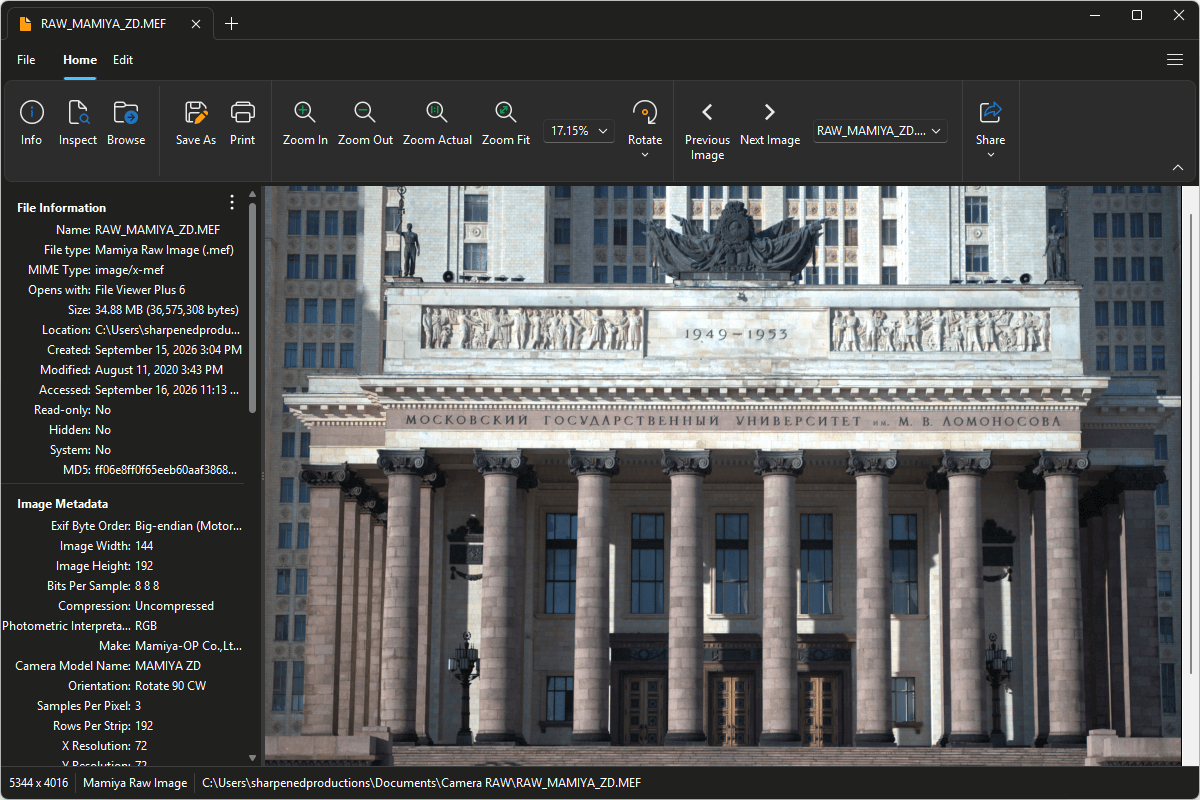Image resolution: width=1200 pixels, height=800 pixels.
Task: Click the Inspect file tool
Action: pyautogui.click(x=78, y=123)
